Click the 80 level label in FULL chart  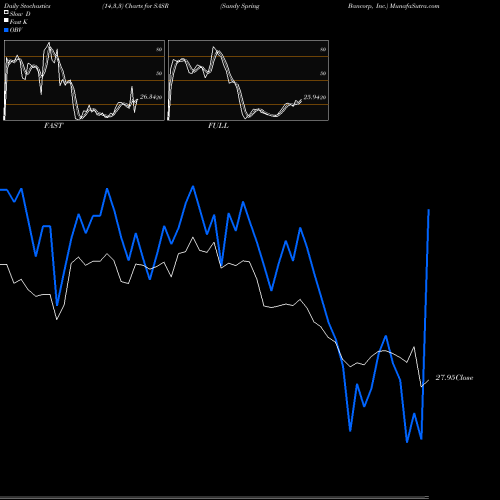tap(323, 49)
